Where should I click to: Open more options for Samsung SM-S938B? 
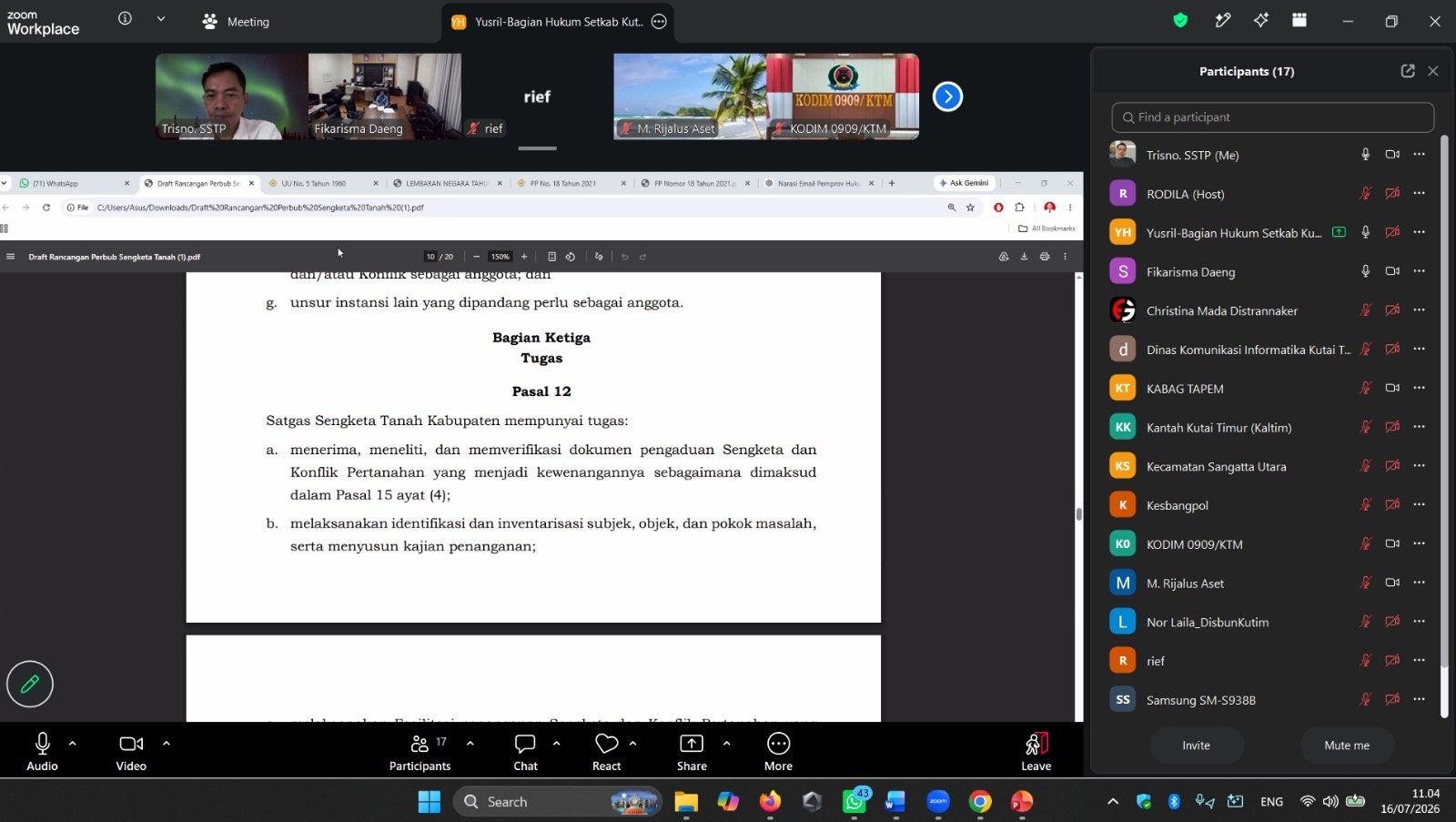1419,699
